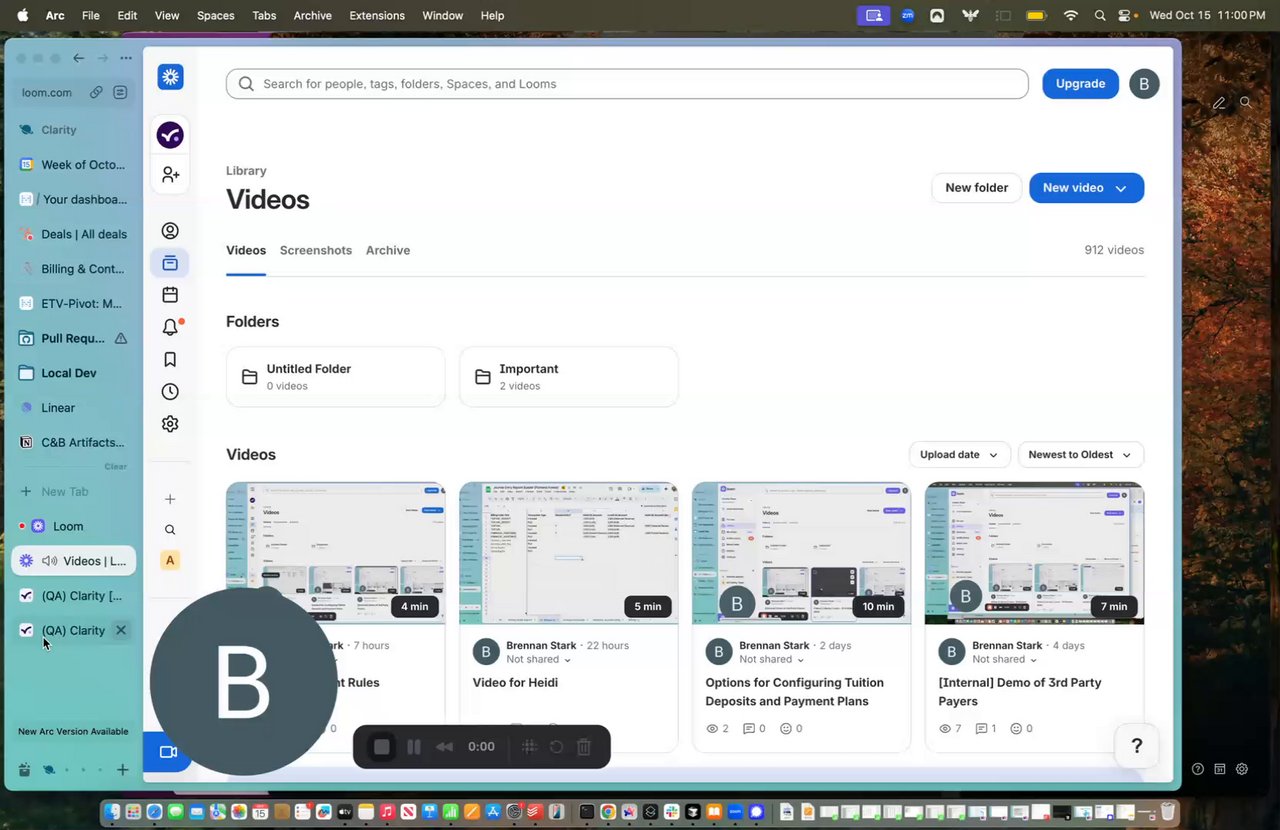Click the blue record camera button
The image size is (1280, 830).
click(167, 752)
